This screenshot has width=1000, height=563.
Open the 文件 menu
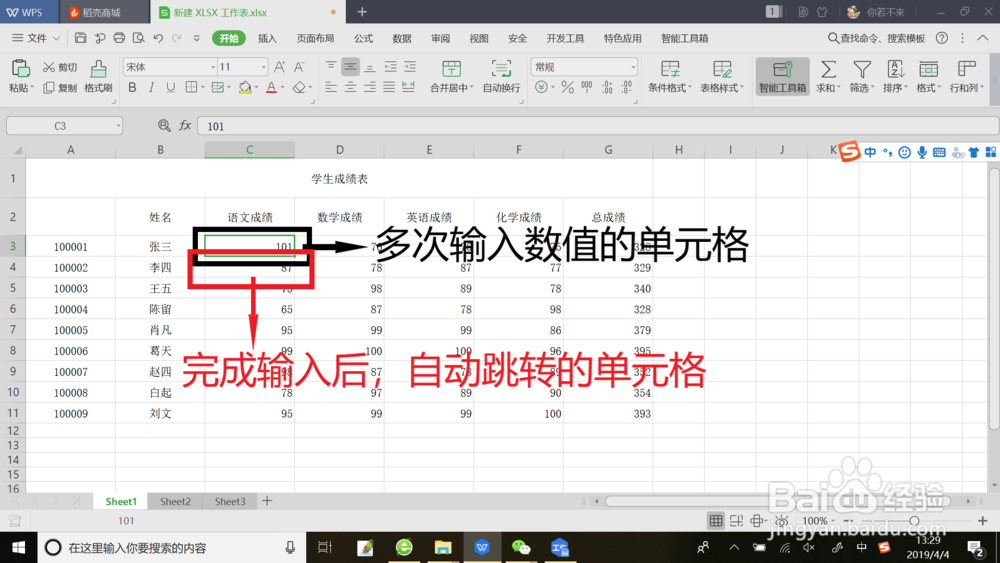pos(36,38)
